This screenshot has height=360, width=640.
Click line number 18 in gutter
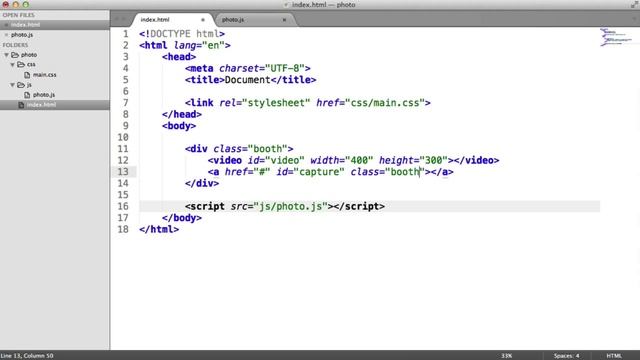(123, 229)
